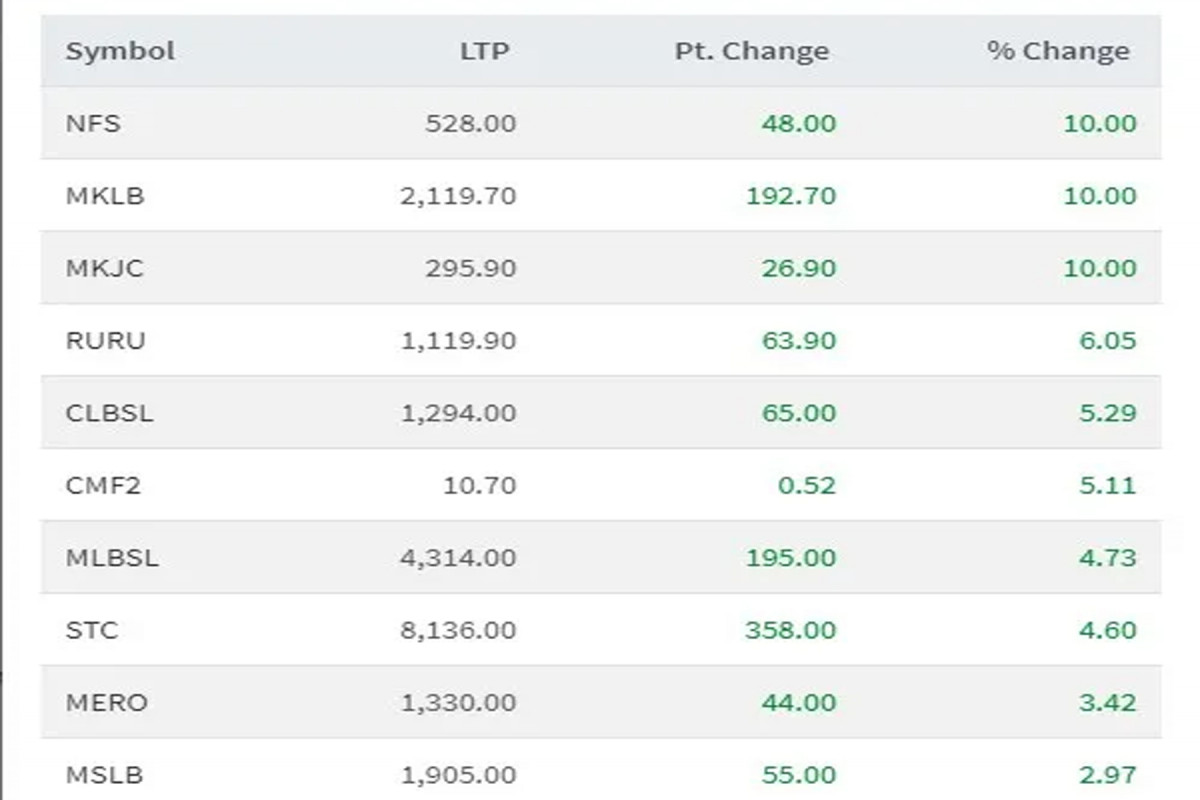Viewport: 1200px width, 800px height.
Task: Click the RURU stock symbol
Action: point(105,341)
